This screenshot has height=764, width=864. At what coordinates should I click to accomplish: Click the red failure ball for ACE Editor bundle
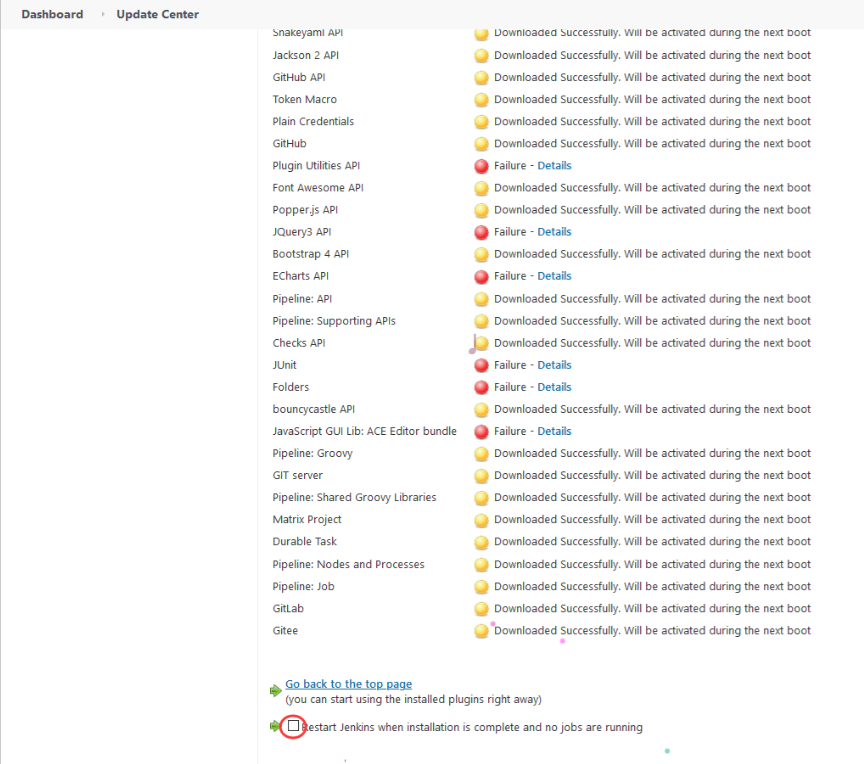(x=481, y=431)
